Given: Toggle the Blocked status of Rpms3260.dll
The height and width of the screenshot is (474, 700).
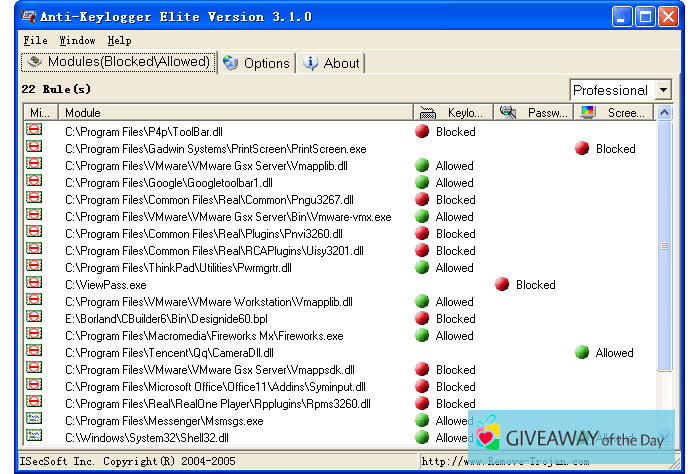Looking at the screenshot, I should [x=421, y=404].
